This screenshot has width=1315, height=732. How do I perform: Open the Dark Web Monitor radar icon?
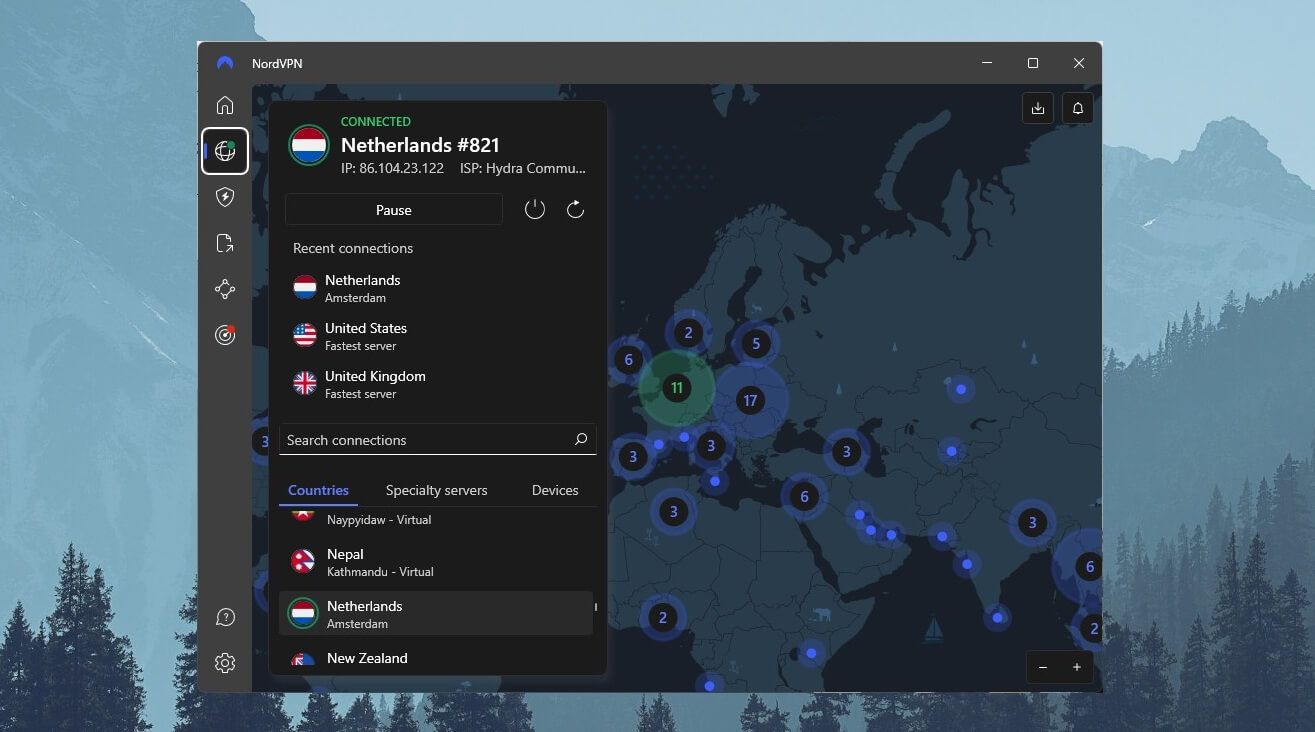pos(225,335)
